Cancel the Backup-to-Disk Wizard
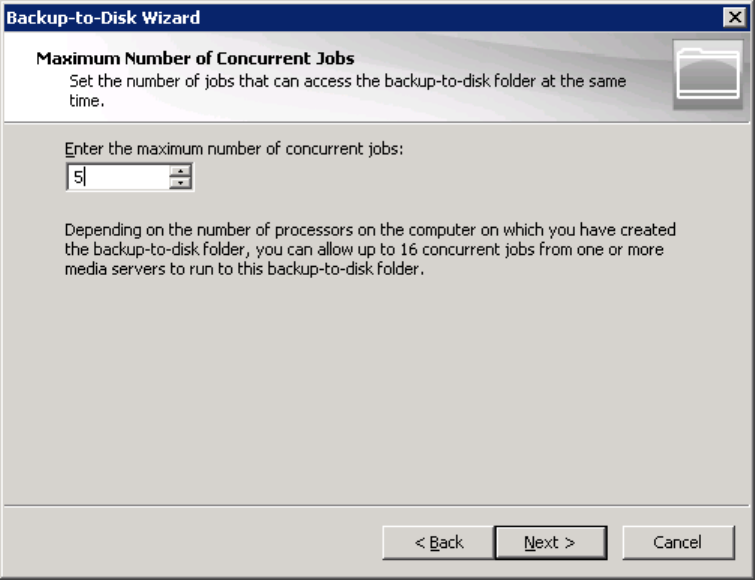 point(678,543)
